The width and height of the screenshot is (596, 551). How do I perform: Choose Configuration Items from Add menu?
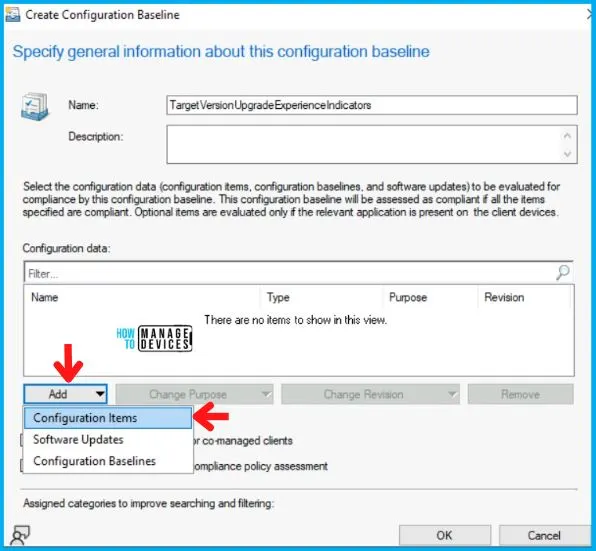coord(108,418)
